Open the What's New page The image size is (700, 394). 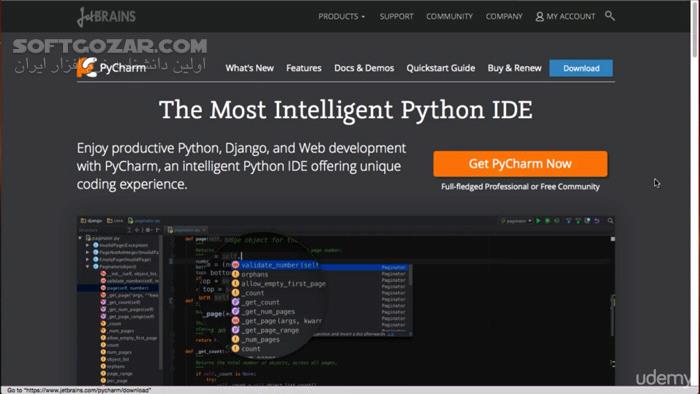click(x=250, y=68)
